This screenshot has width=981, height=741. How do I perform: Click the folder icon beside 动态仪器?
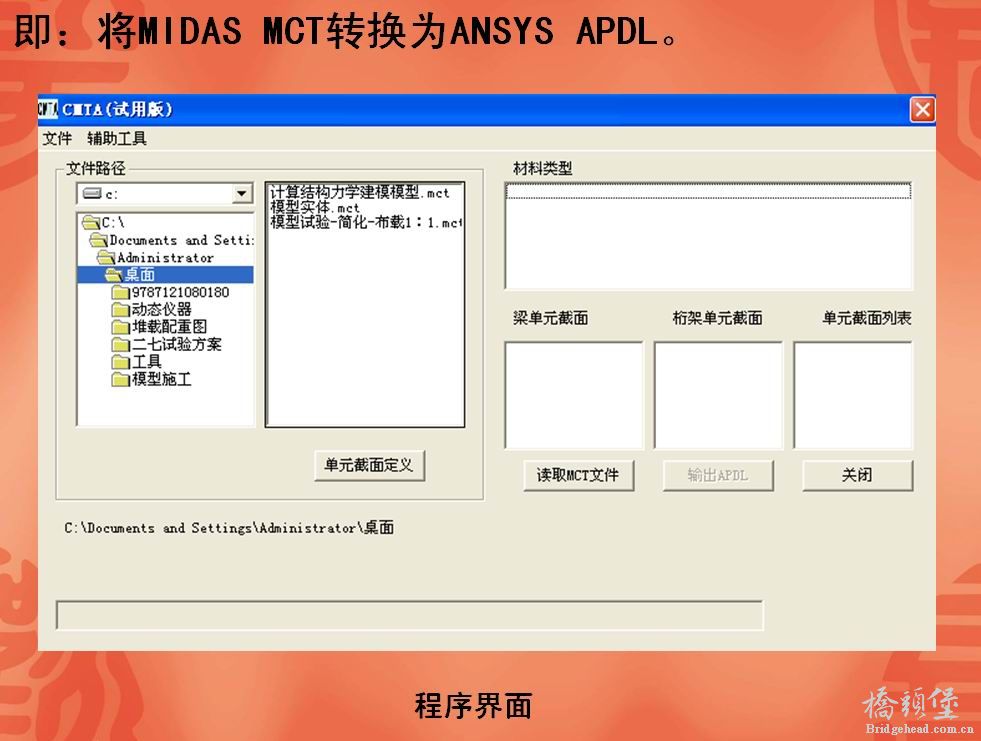pos(121,310)
